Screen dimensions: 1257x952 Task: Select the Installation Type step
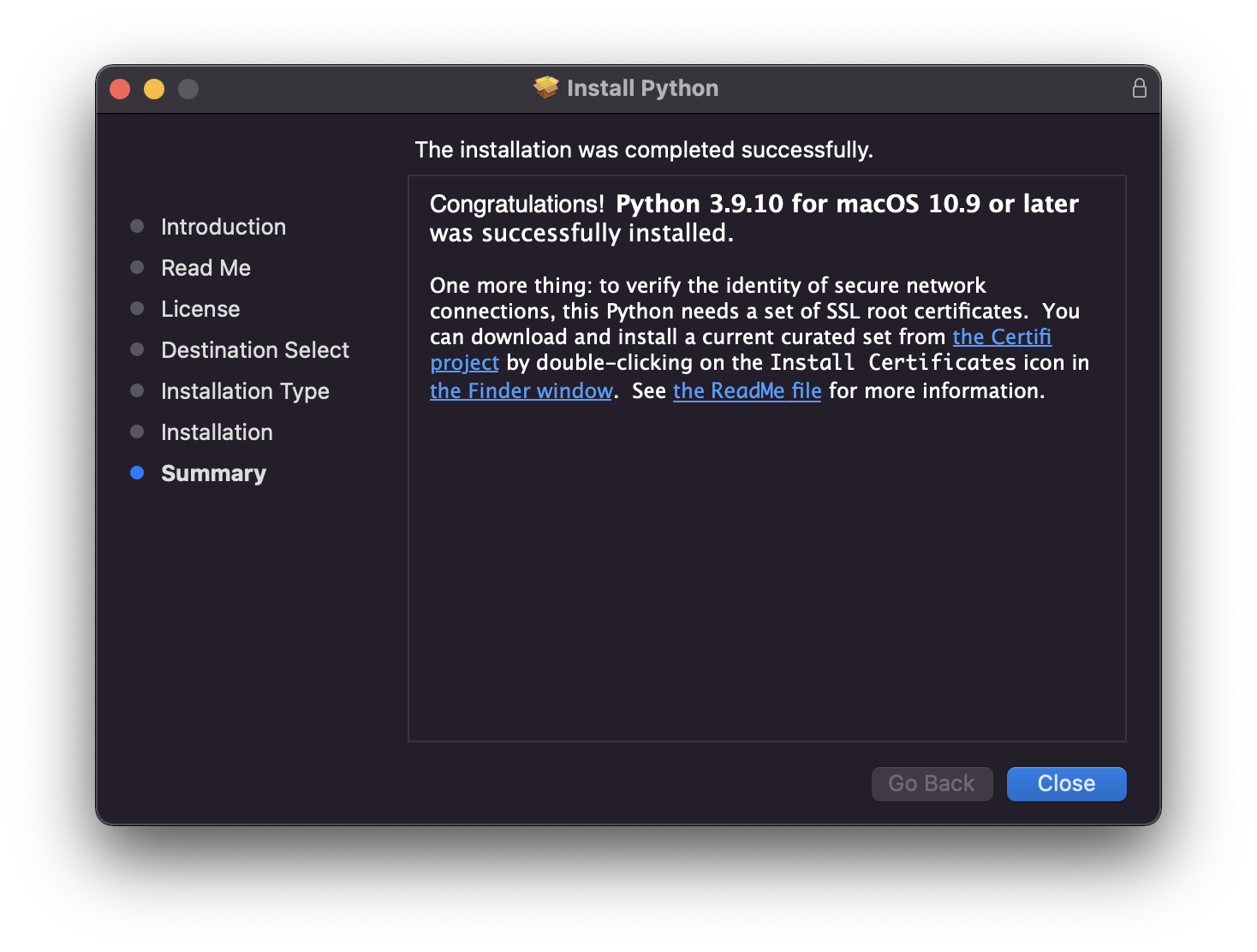[x=245, y=391]
